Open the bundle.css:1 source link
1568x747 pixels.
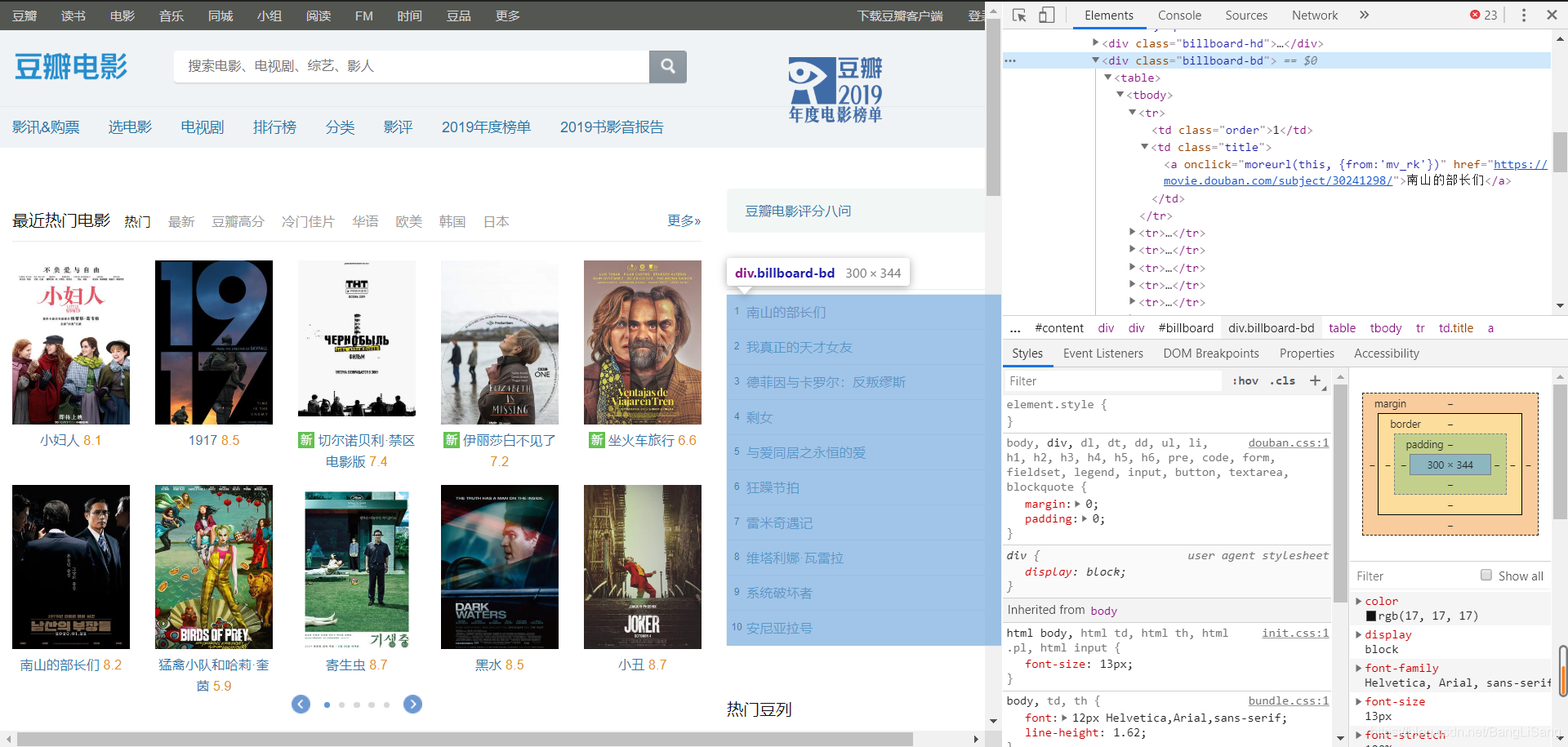click(x=1289, y=700)
